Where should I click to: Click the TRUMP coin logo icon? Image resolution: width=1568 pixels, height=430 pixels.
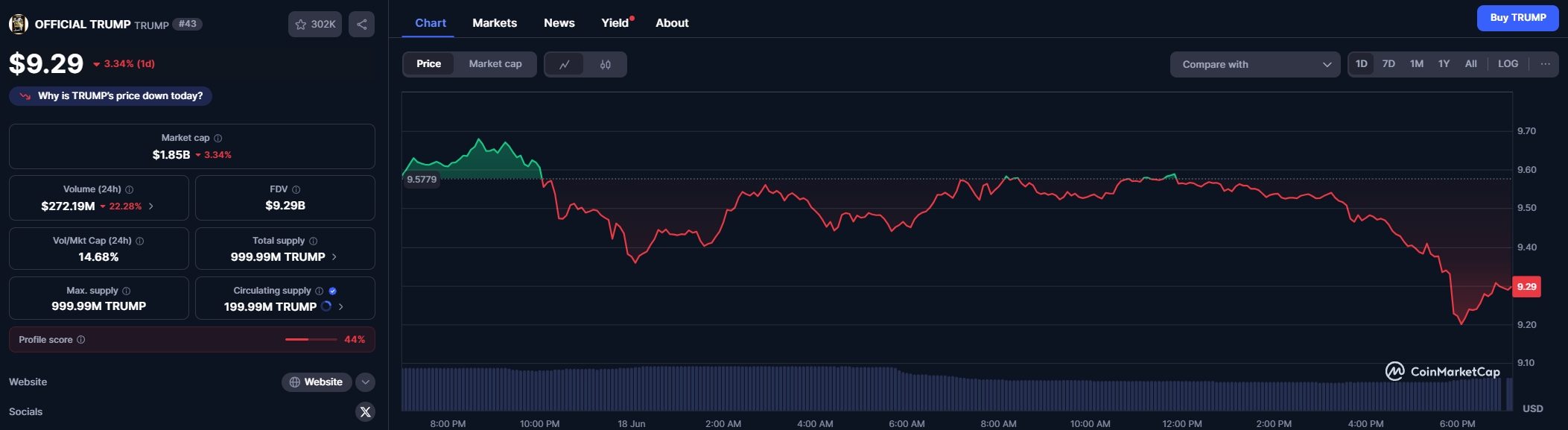point(19,24)
